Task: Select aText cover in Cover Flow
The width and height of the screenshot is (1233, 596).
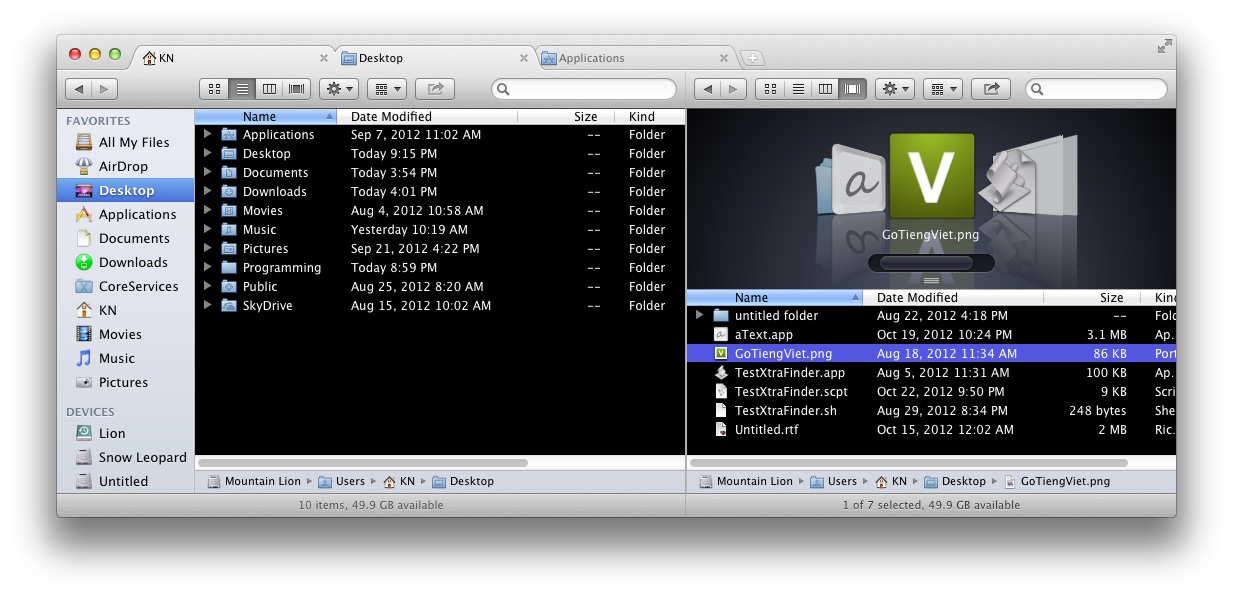Action: 856,181
